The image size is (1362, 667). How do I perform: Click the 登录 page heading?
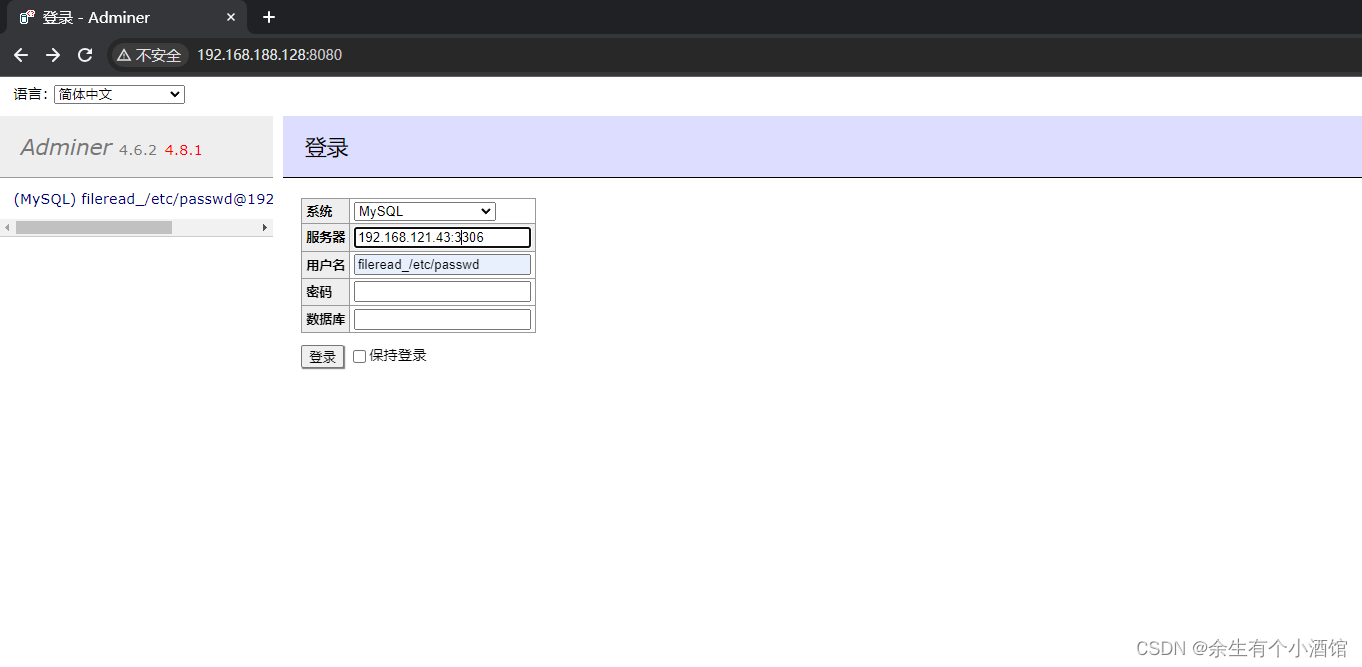coord(326,148)
